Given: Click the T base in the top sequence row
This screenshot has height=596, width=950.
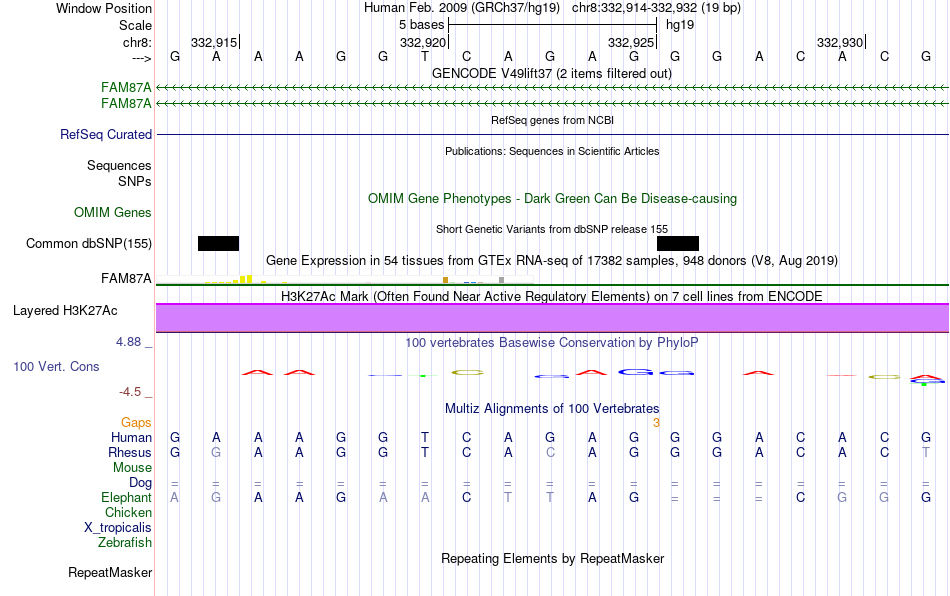Looking at the screenshot, I should pyautogui.click(x=425, y=56).
